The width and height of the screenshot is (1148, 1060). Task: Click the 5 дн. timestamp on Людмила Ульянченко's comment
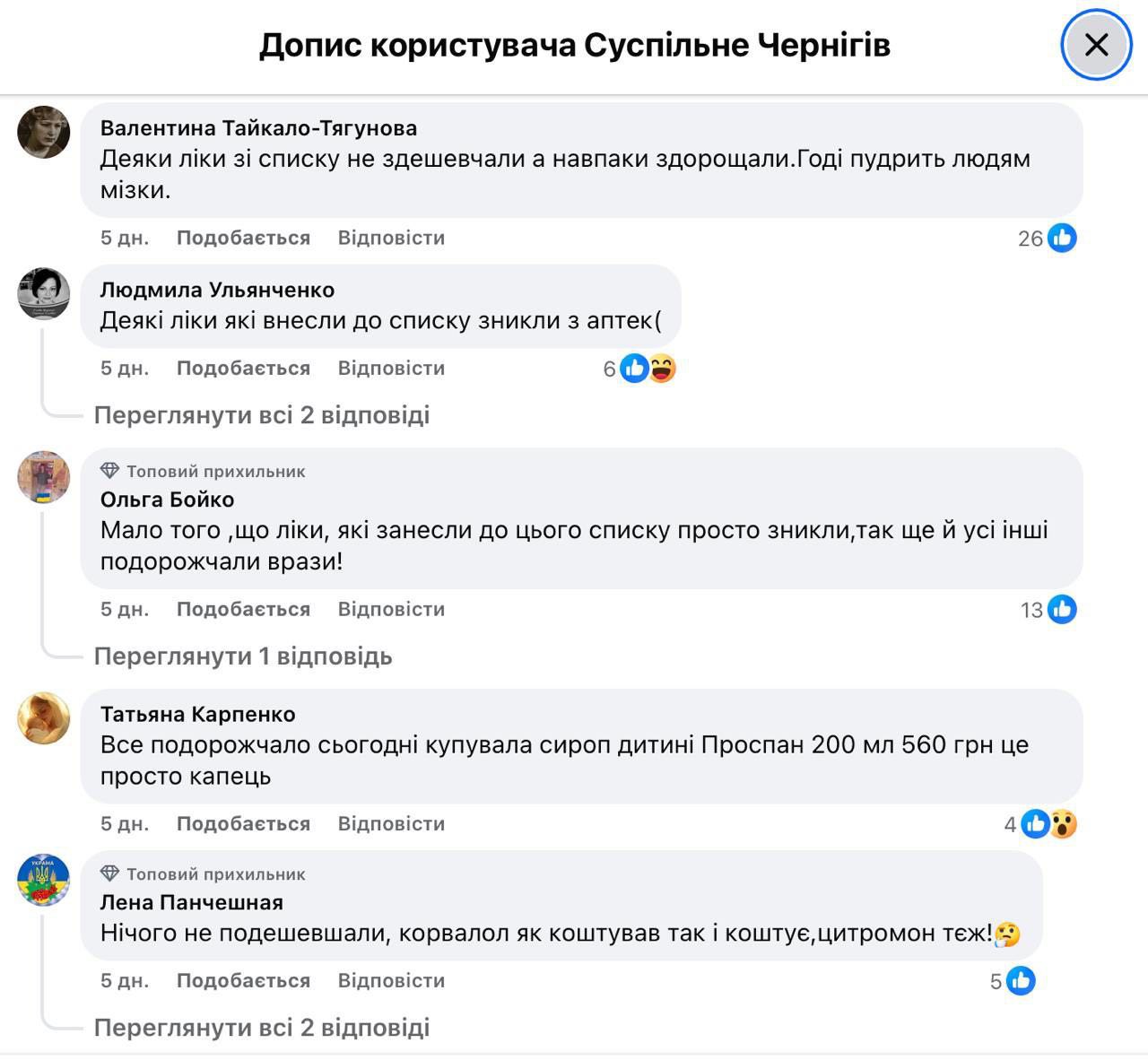125,369
